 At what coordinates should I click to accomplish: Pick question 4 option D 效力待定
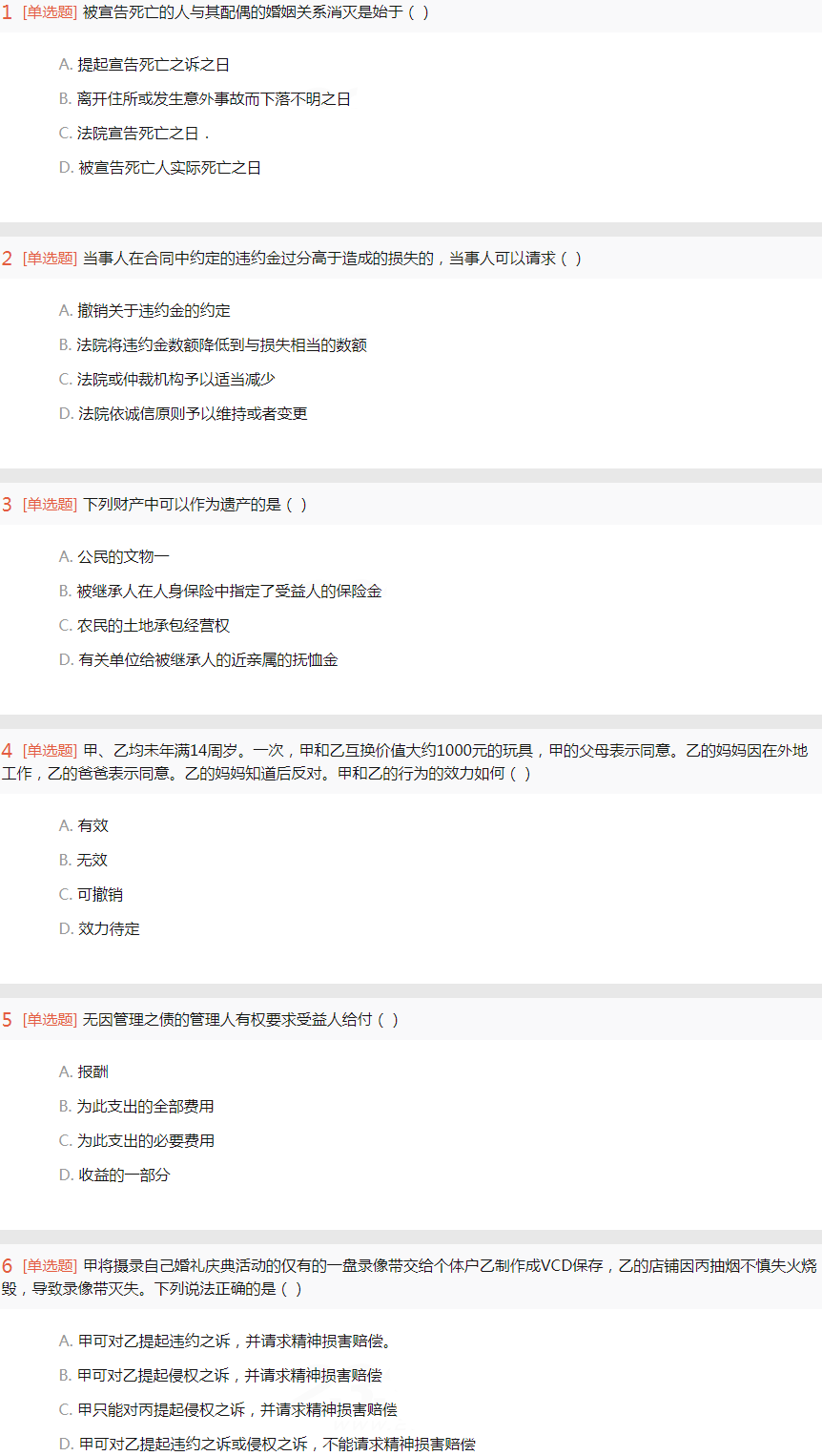tap(99, 929)
